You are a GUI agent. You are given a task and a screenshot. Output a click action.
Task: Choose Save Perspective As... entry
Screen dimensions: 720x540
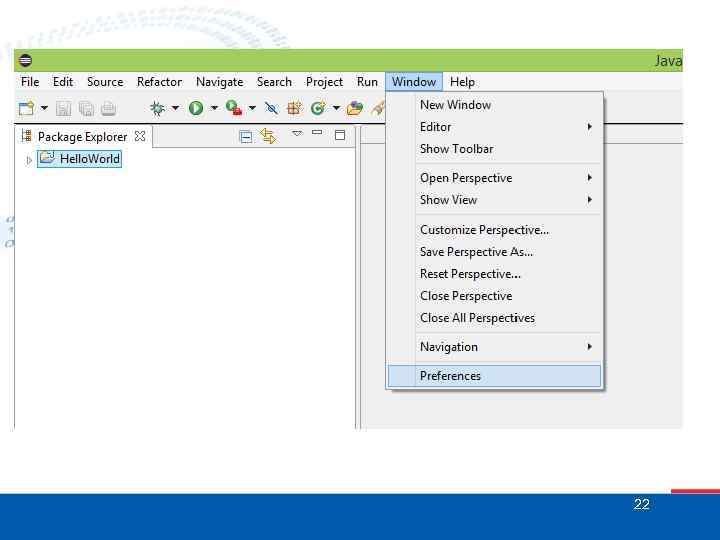pyautogui.click(x=494, y=252)
